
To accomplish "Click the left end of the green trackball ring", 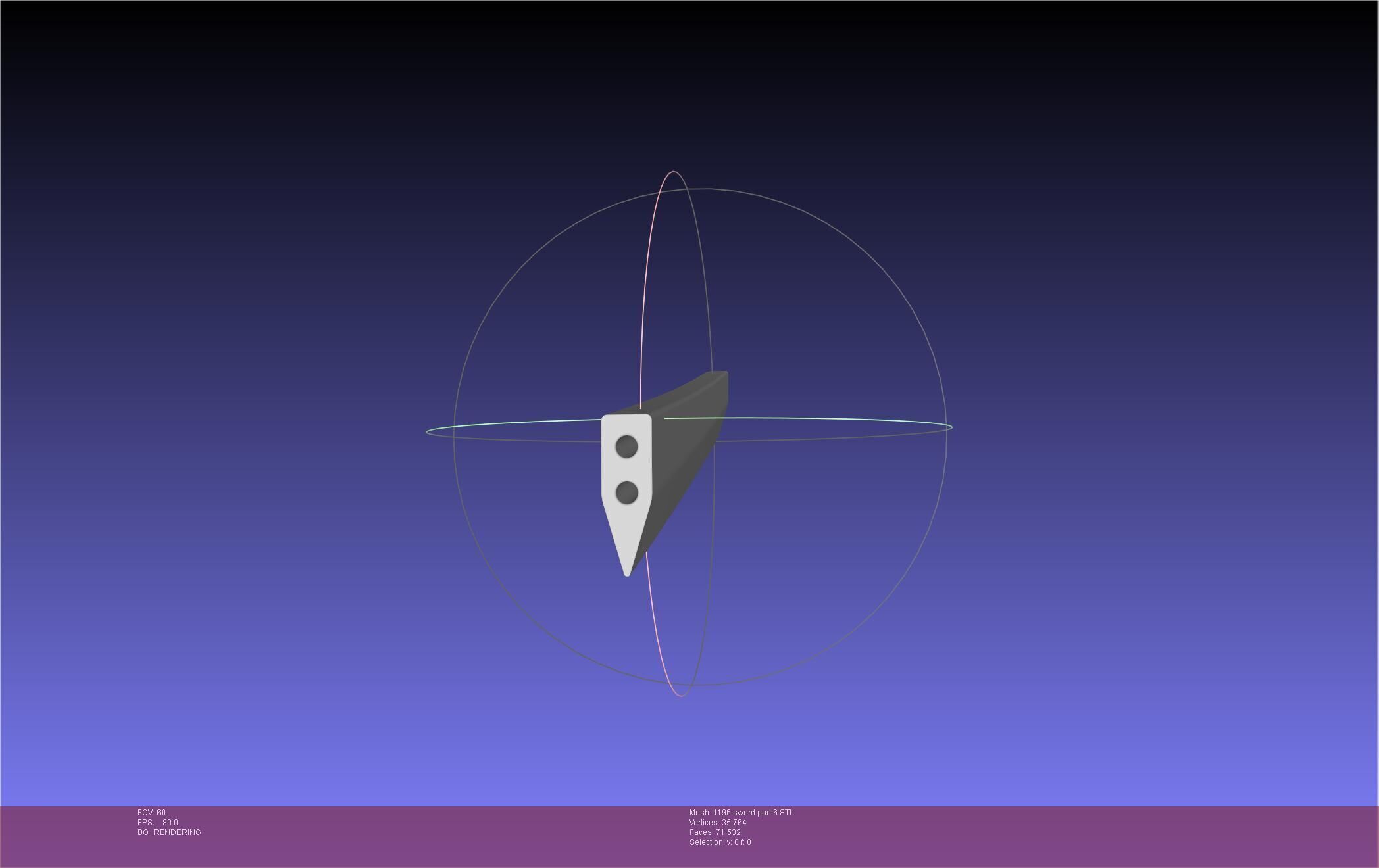I will pyautogui.click(x=428, y=432).
